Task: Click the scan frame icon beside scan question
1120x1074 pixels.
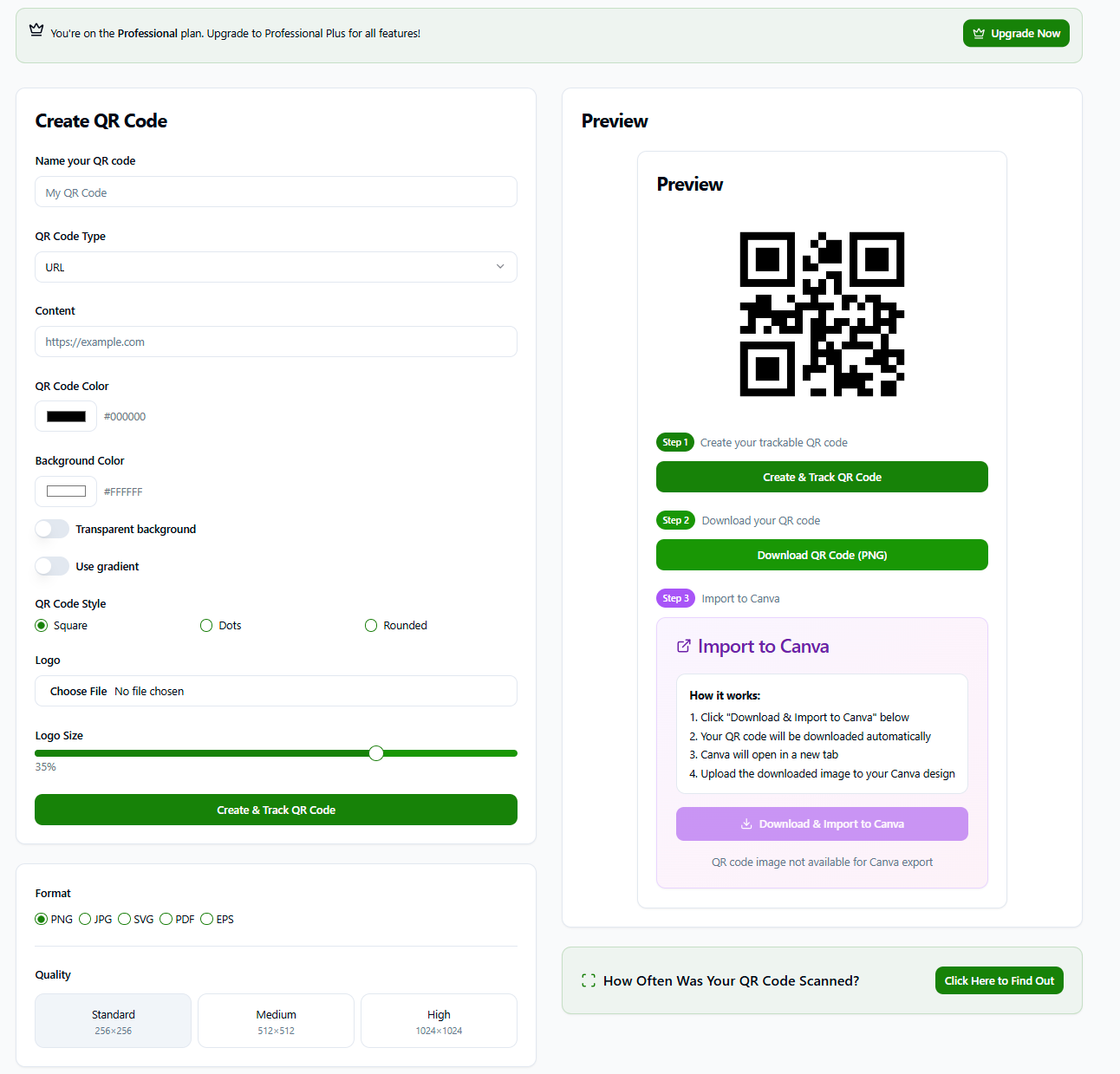Action: point(589,980)
